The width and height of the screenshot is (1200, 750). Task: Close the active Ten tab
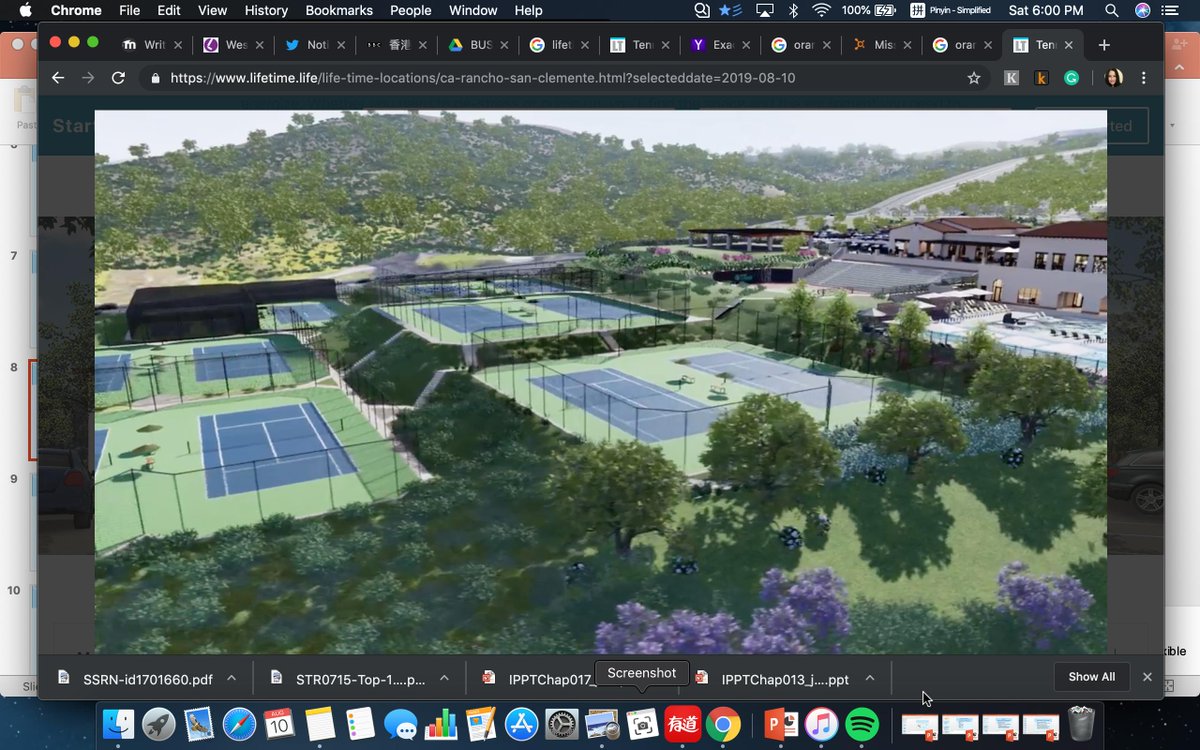click(1071, 45)
